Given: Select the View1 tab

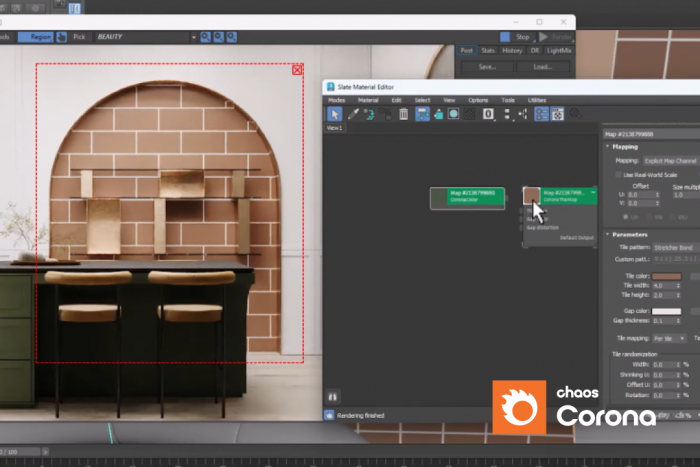Looking at the screenshot, I should [334, 128].
